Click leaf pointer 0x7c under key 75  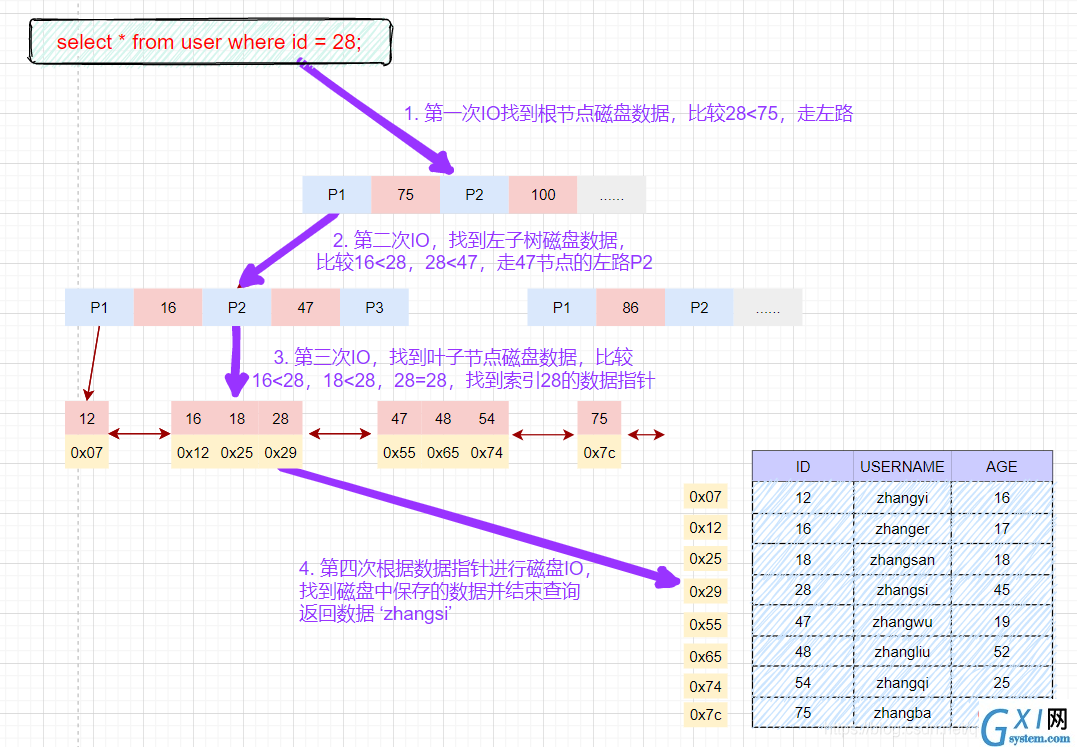(599, 452)
